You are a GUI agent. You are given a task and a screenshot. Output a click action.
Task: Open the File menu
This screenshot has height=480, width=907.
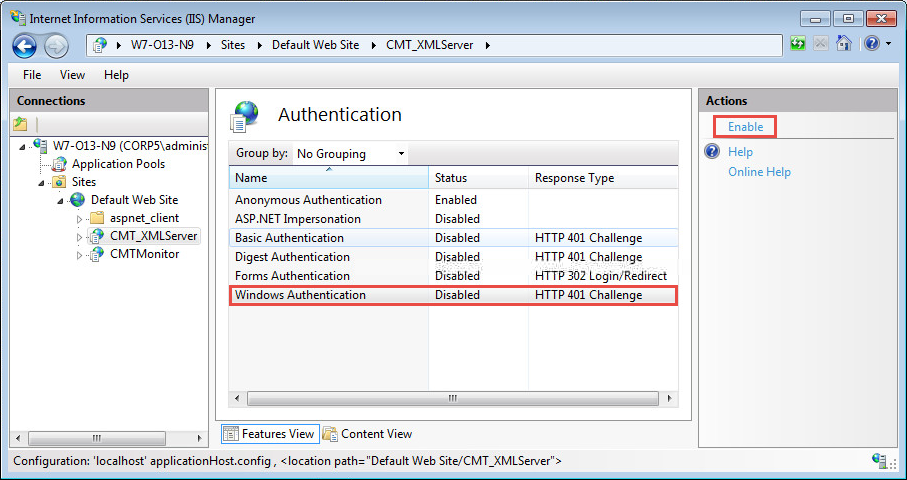coord(32,75)
